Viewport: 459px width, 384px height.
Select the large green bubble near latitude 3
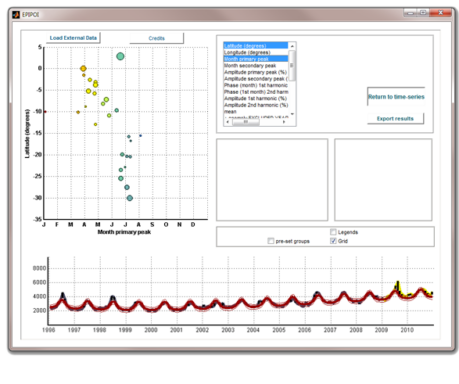(120, 56)
